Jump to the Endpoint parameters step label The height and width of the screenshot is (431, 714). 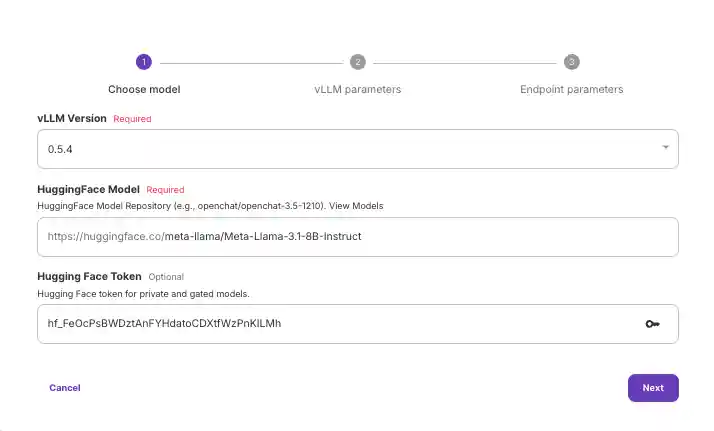[571, 89]
